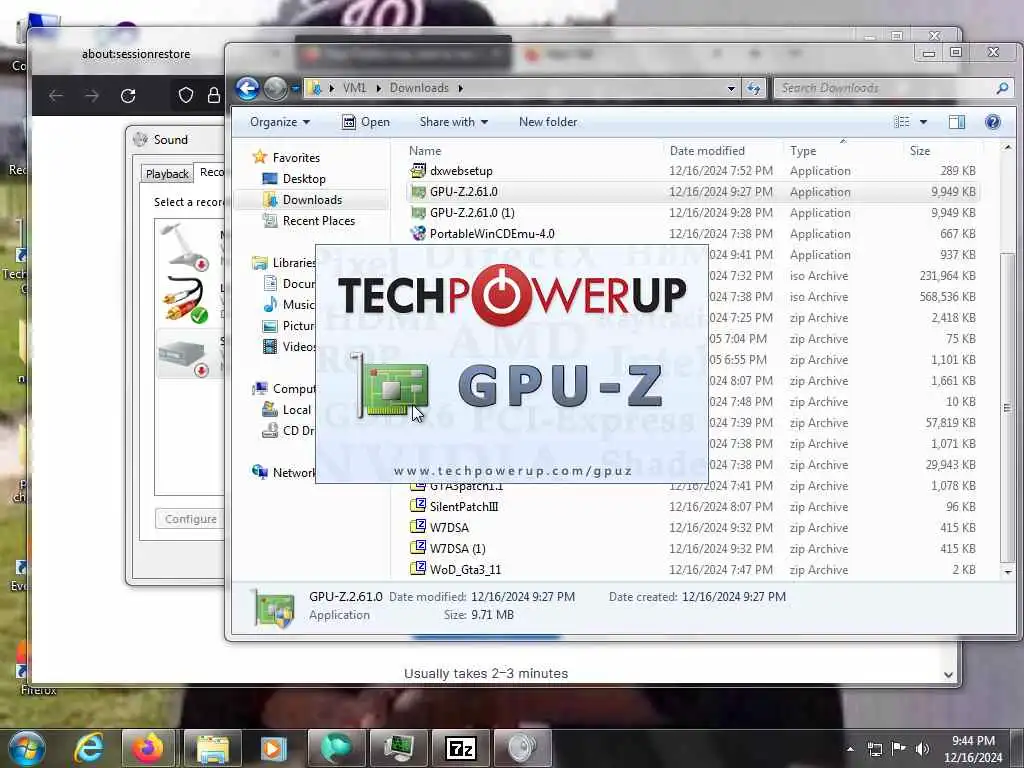This screenshot has height=768, width=1024.
Task: Expand the address bar history dropdown
Action: click(x=731, y=88)
